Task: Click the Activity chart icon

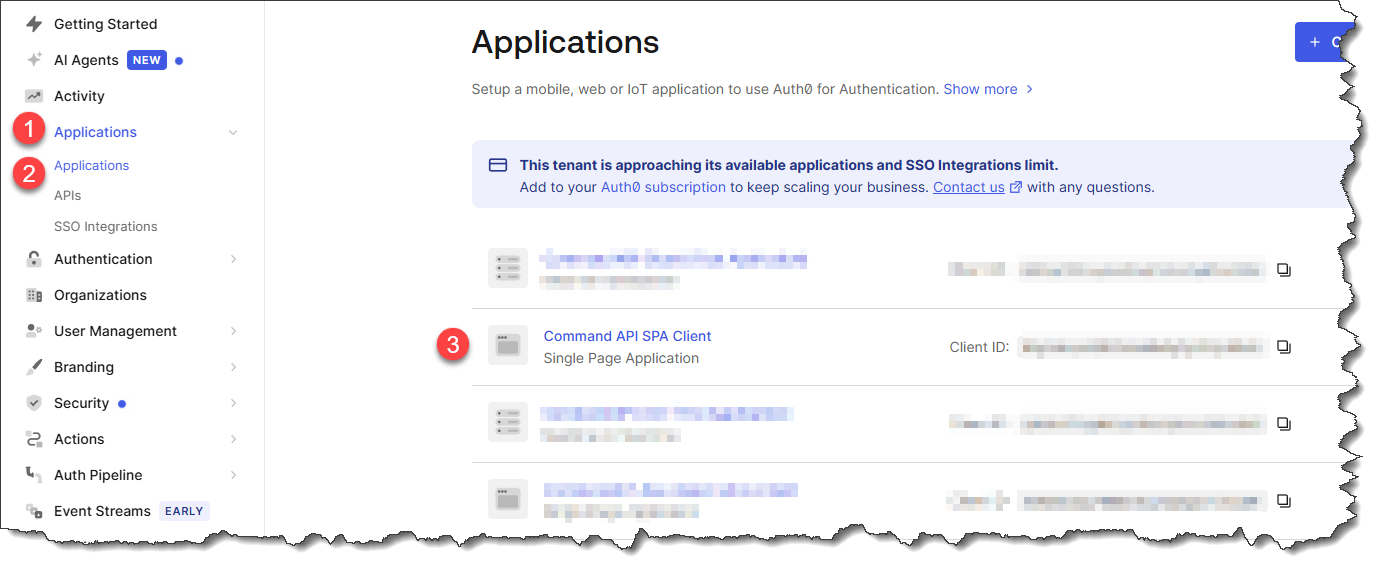Action: click(x=34, y=96)
